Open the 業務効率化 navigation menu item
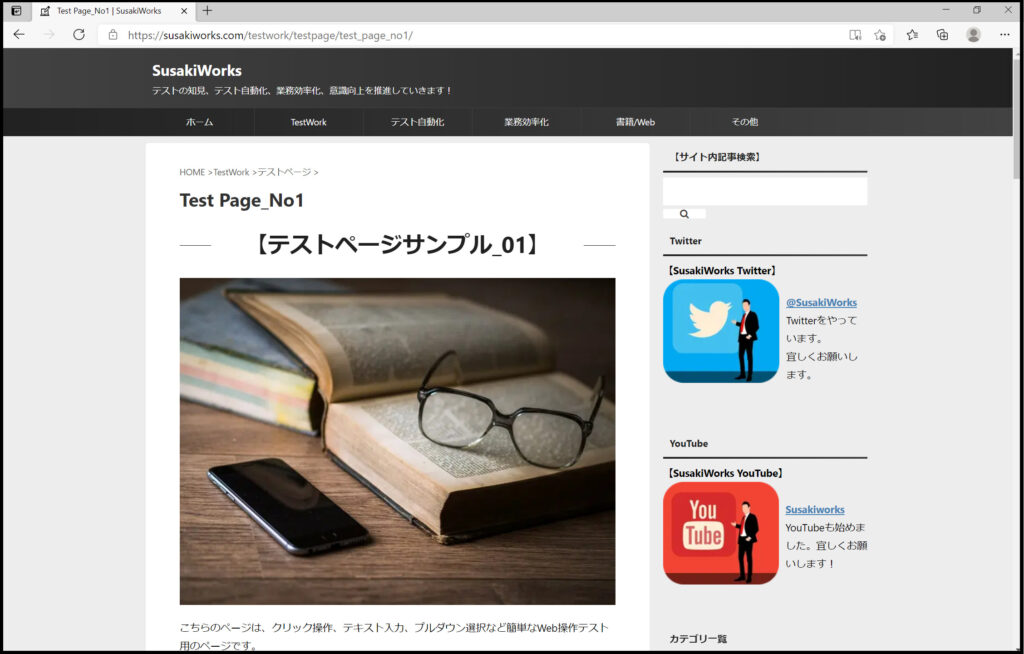Screen dimensions: 1024x654 click(x=526, y=122)
